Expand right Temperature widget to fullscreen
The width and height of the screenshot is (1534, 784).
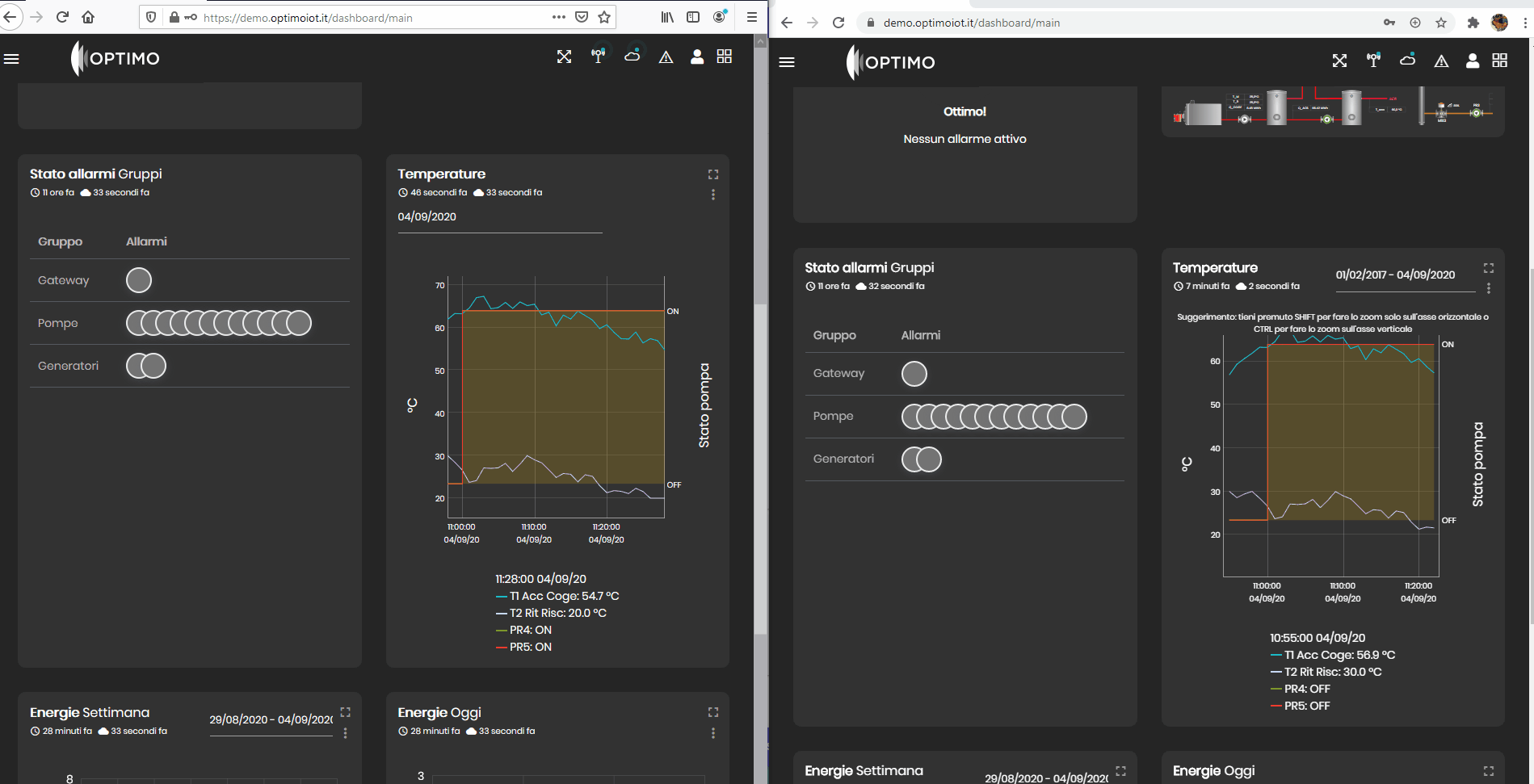pos(1489,268)
